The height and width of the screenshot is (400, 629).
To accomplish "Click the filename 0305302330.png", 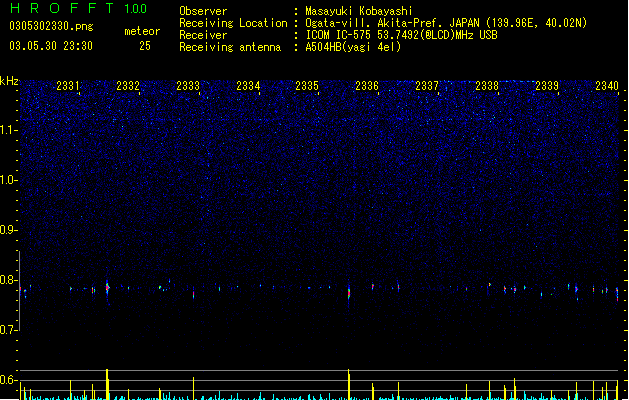I will coord(51,26).
